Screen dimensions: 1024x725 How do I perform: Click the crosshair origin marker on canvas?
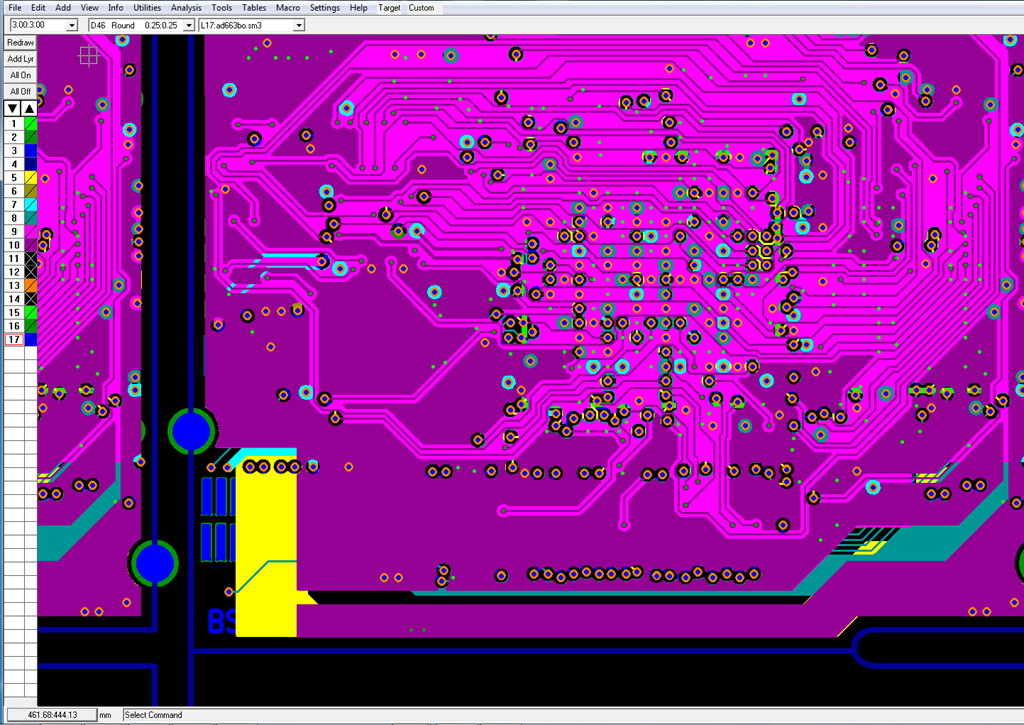coord(89,57)
